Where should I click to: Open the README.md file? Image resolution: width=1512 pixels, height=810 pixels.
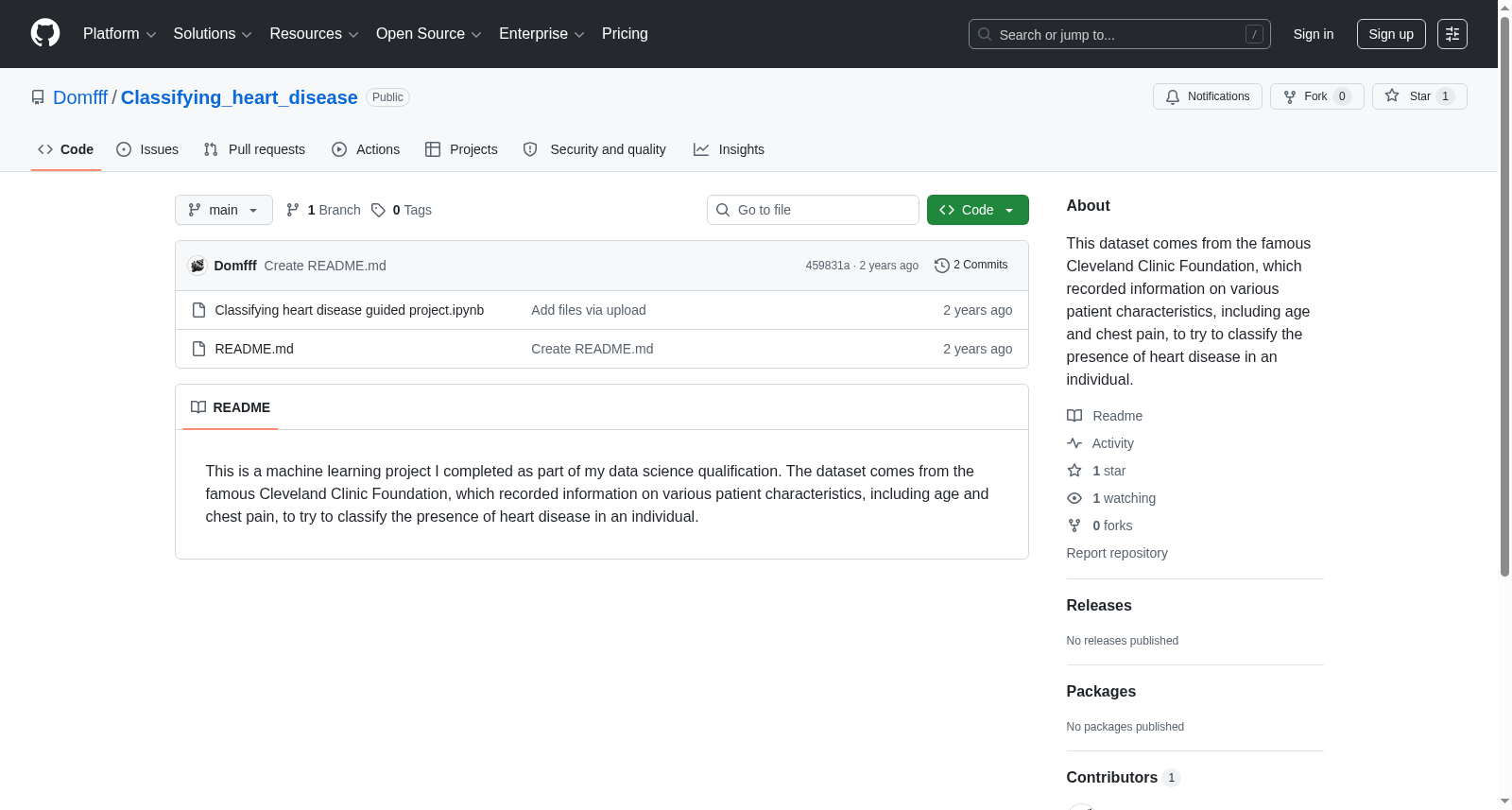(x=254, y=349)
